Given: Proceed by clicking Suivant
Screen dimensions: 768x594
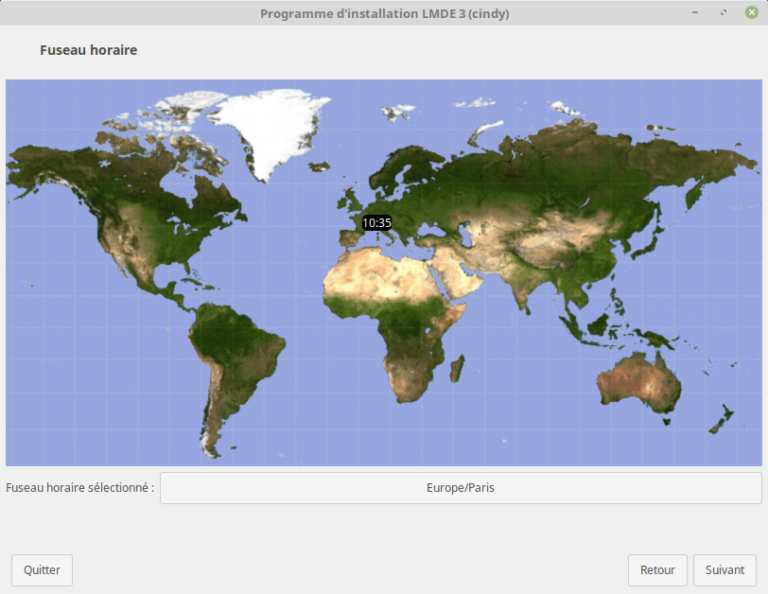Looking at the screenshot, I should point(724,570).
